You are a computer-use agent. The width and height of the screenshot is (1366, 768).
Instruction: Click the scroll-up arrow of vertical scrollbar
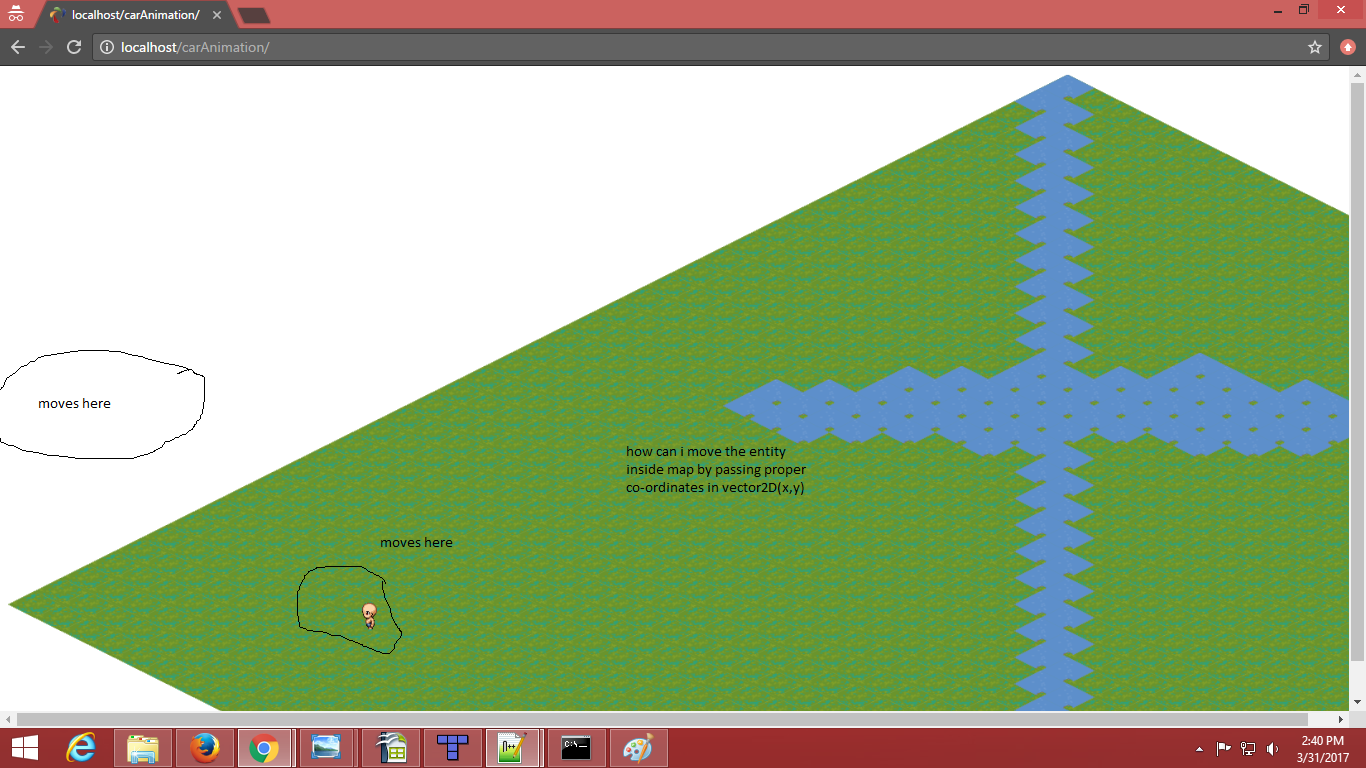1357,73
